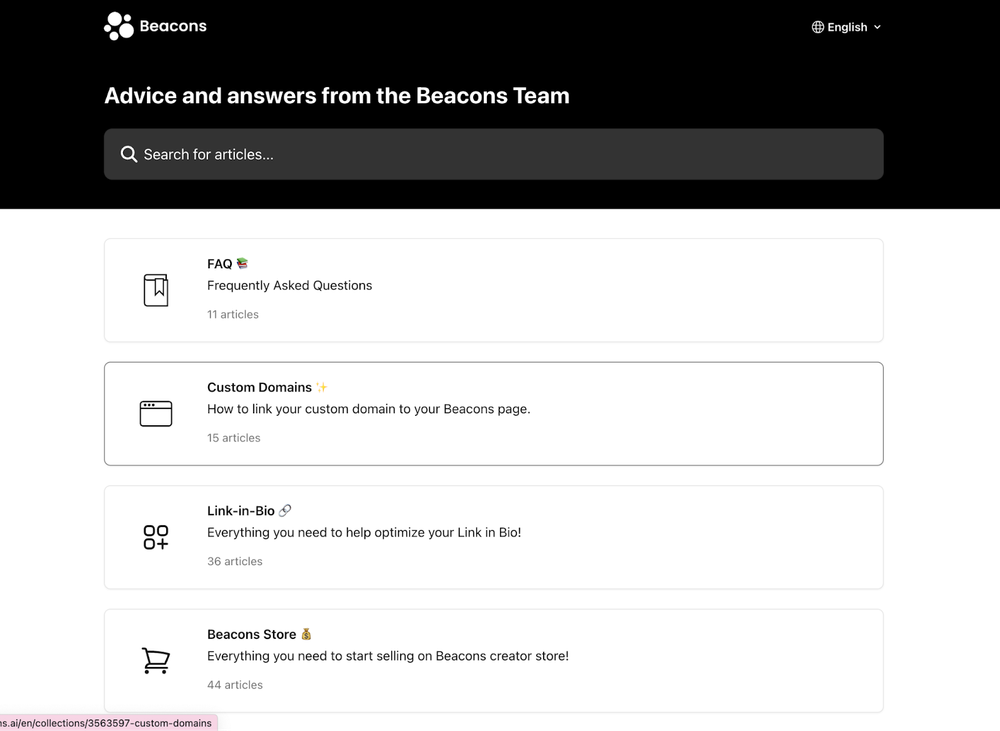Click the bookmark icon on the FAQ card
Image resolution: width=1000 pixels, height=731 pixels.
156,290
